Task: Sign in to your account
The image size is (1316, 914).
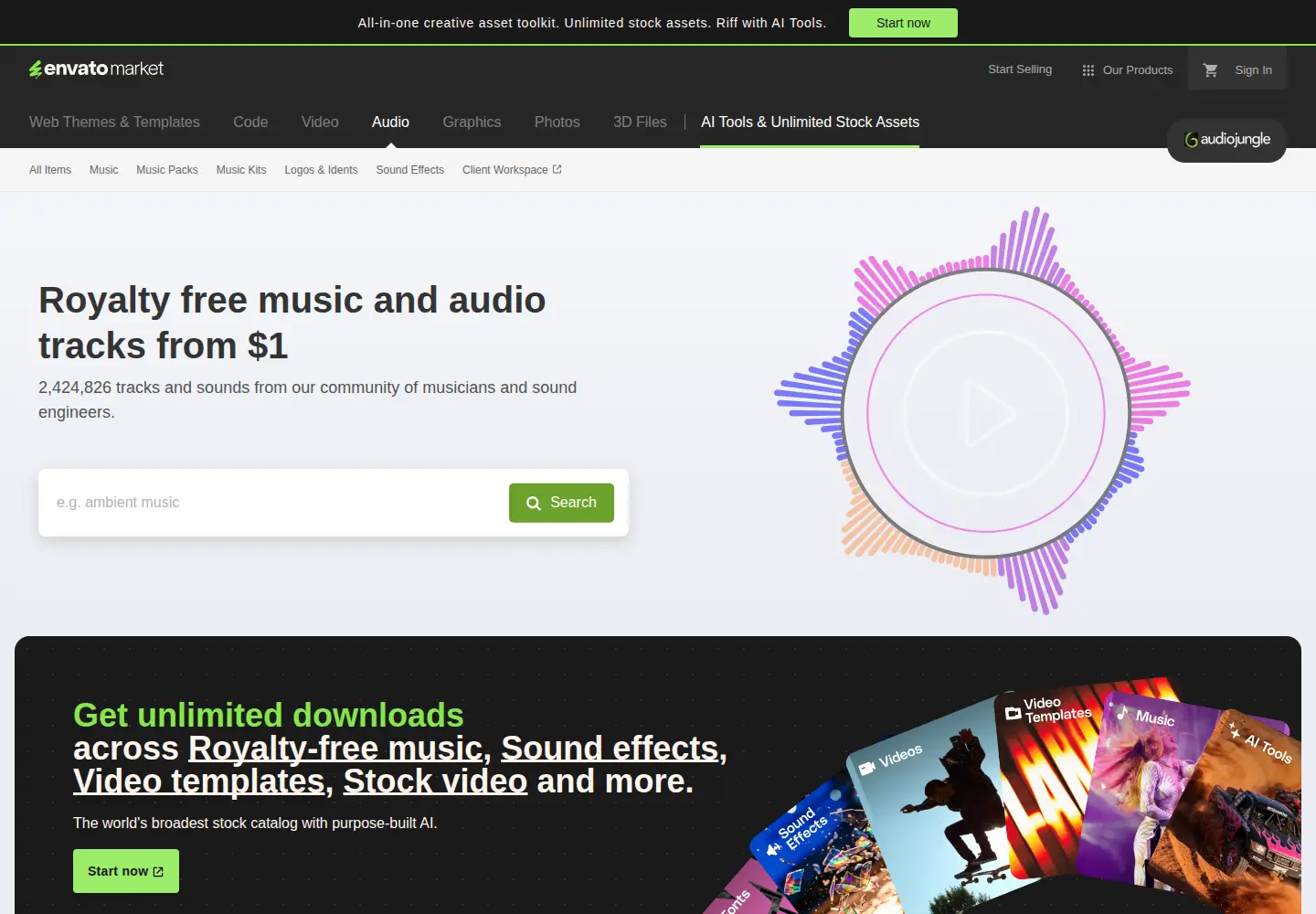Action: click(x=1253, y=69)
